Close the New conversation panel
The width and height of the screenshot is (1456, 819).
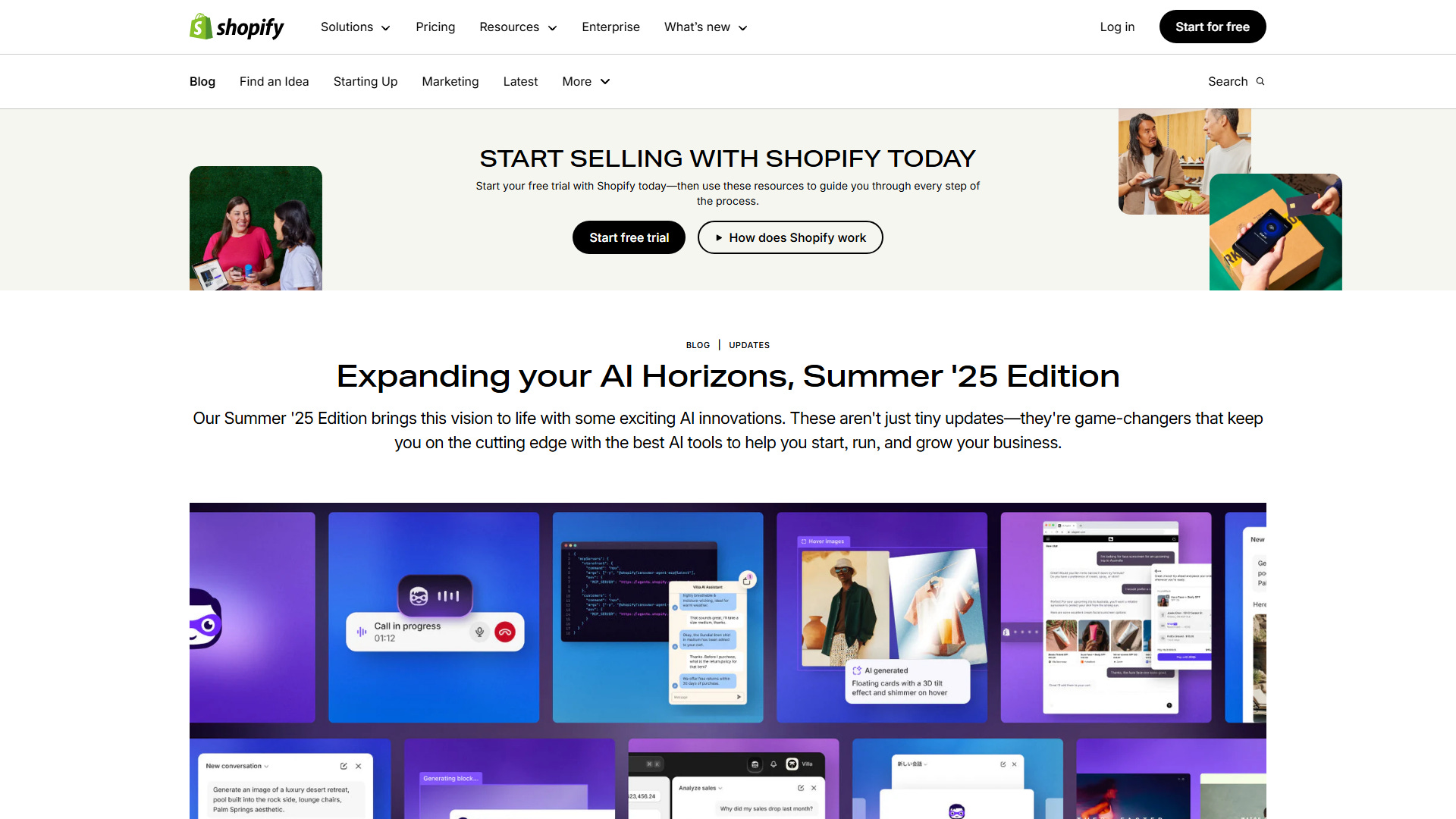359,766
